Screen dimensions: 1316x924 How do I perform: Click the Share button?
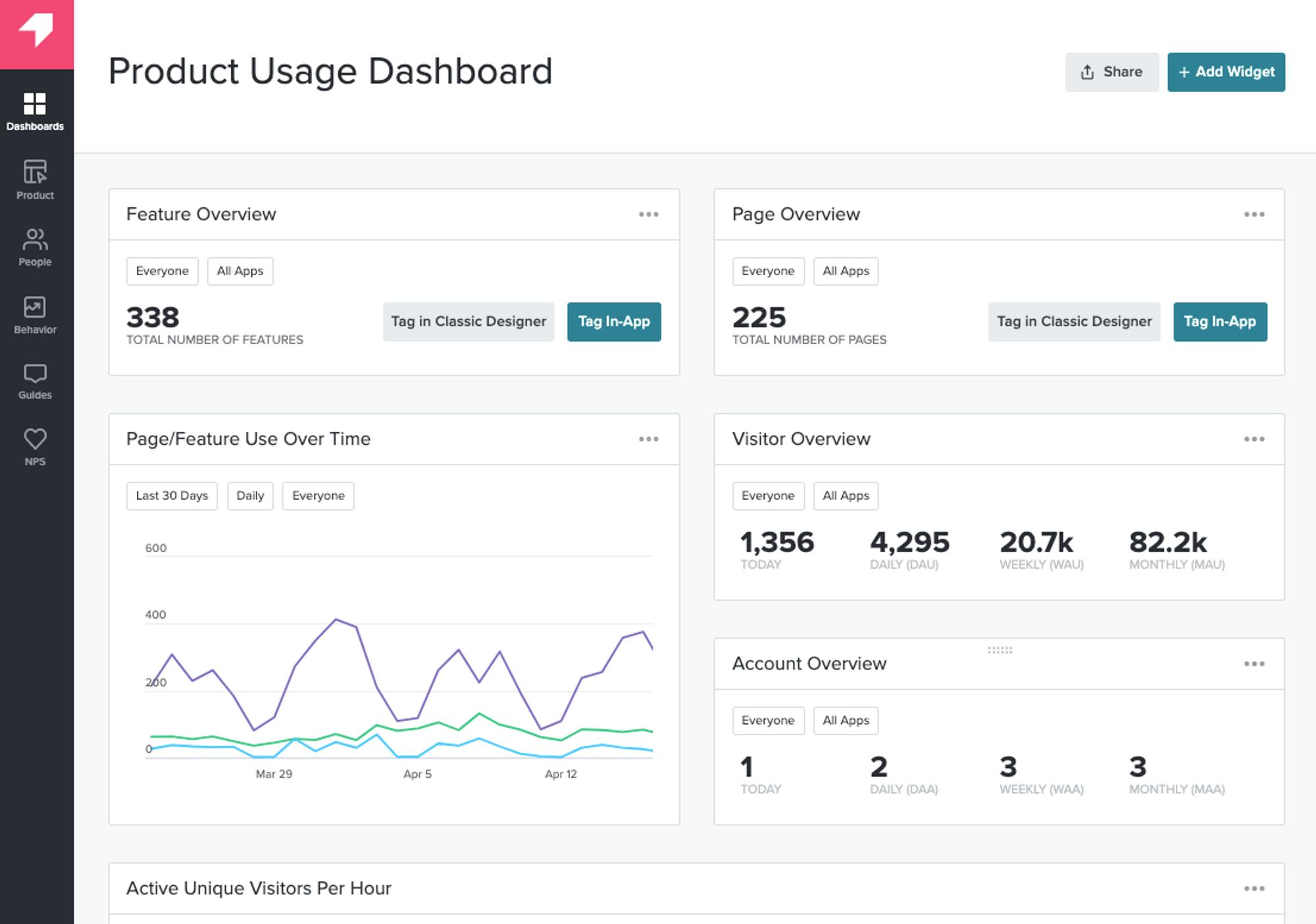1111,72
